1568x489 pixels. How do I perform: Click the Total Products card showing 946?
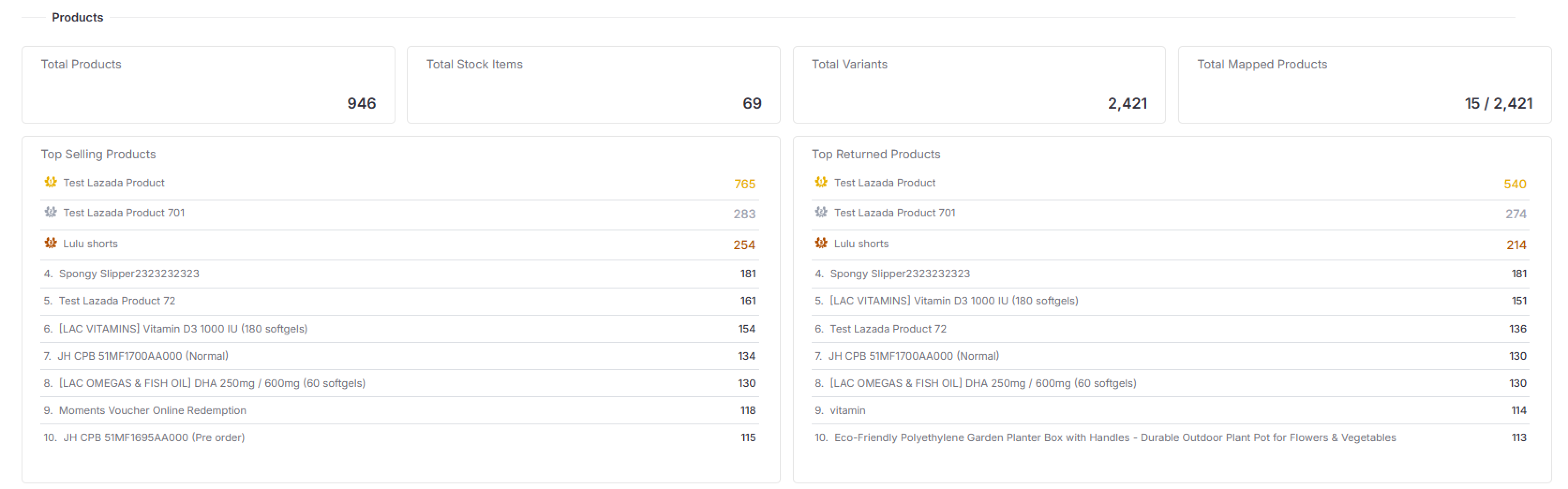209,84
